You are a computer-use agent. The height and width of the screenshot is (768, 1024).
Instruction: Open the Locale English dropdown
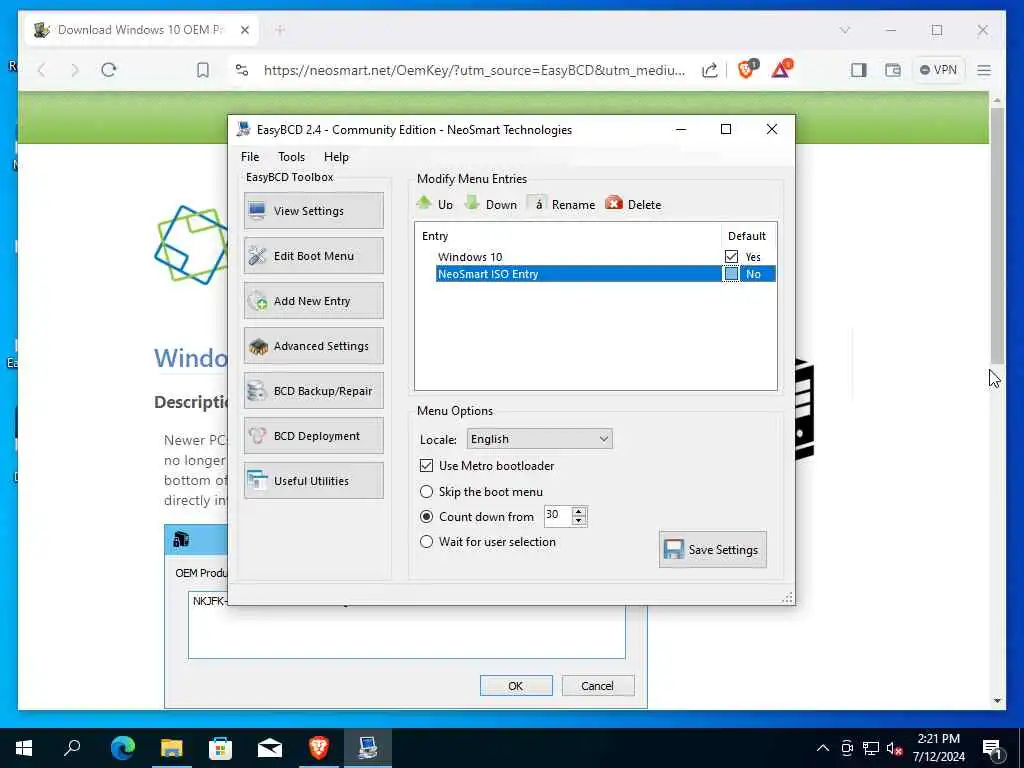point(539,439)
